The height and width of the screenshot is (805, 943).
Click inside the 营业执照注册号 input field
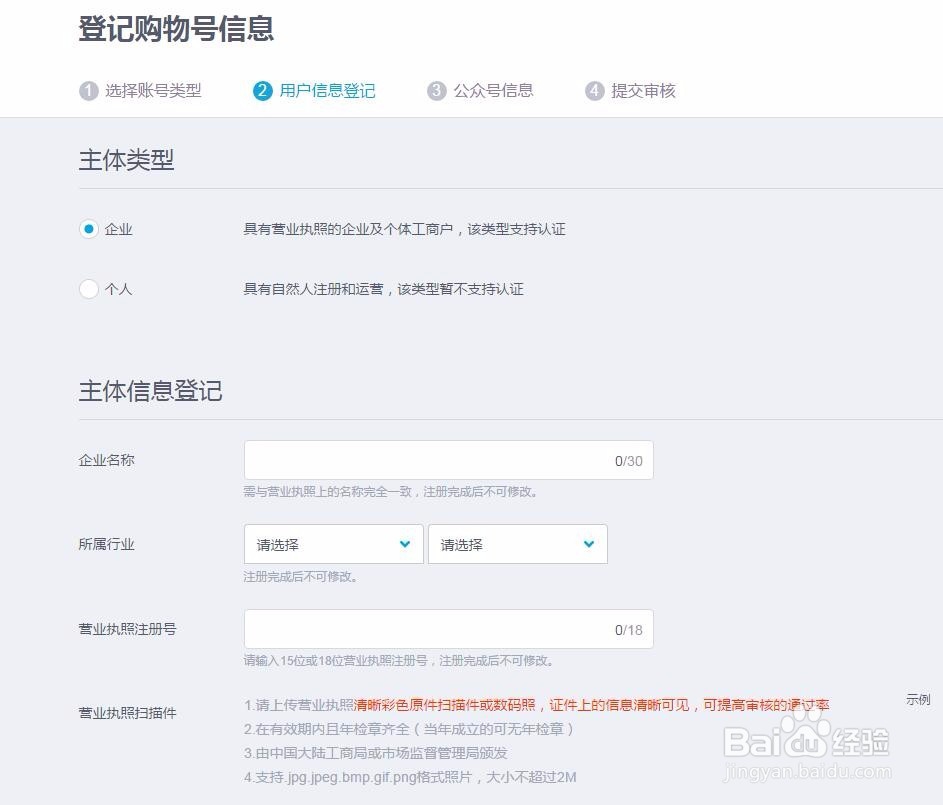pos(447,628)
